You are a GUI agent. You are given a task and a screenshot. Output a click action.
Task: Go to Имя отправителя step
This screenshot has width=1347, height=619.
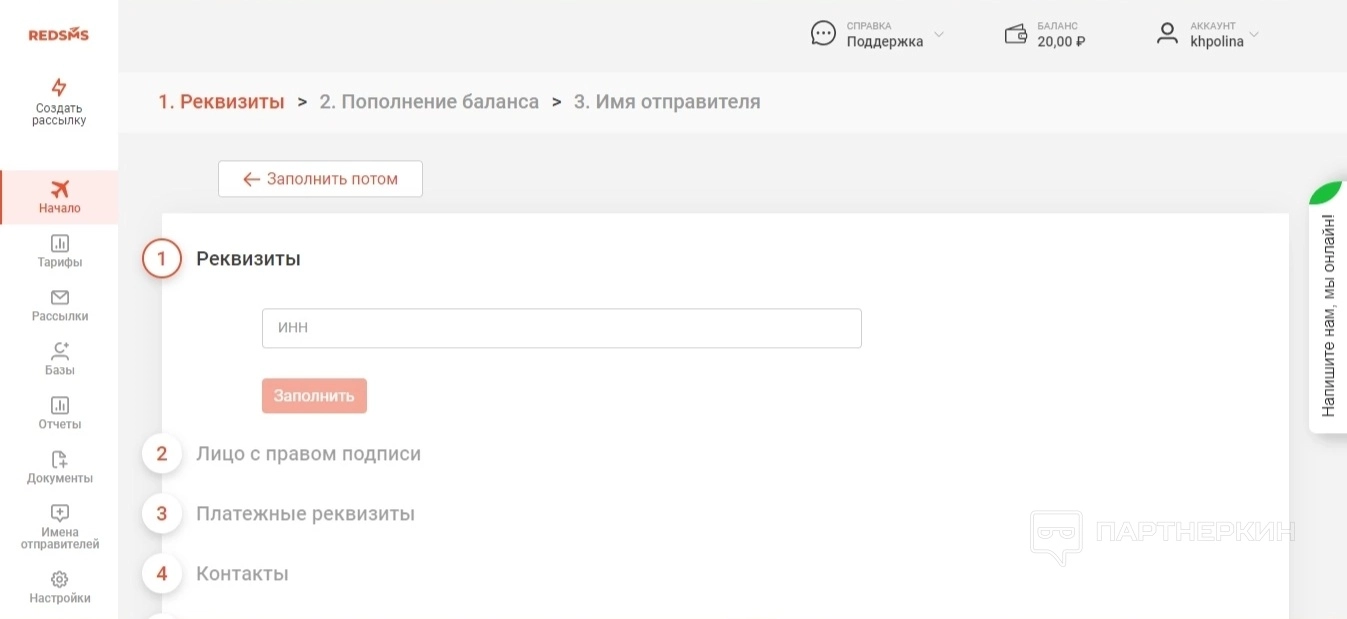667,102
